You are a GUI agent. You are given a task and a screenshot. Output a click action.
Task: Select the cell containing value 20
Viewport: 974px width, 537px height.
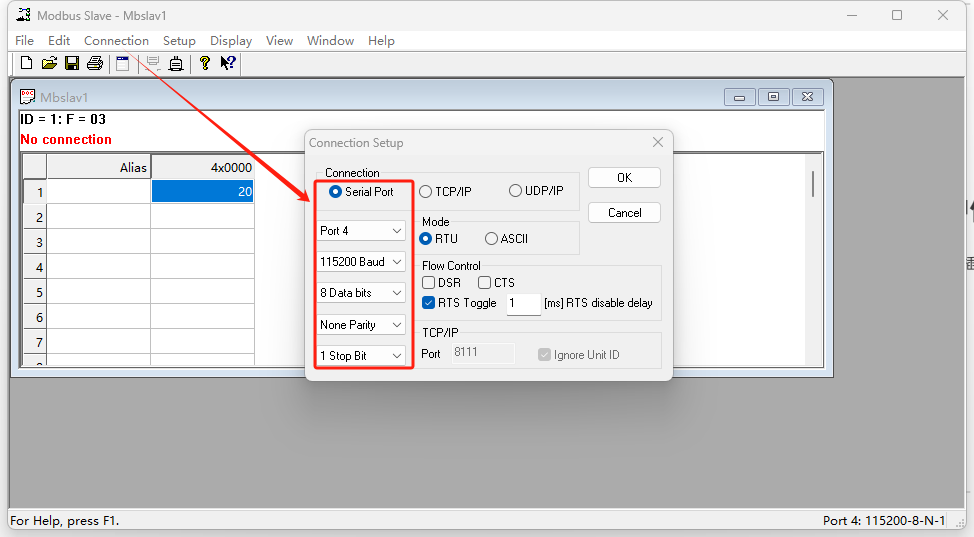pyautogui.click(x=203, y=191)
